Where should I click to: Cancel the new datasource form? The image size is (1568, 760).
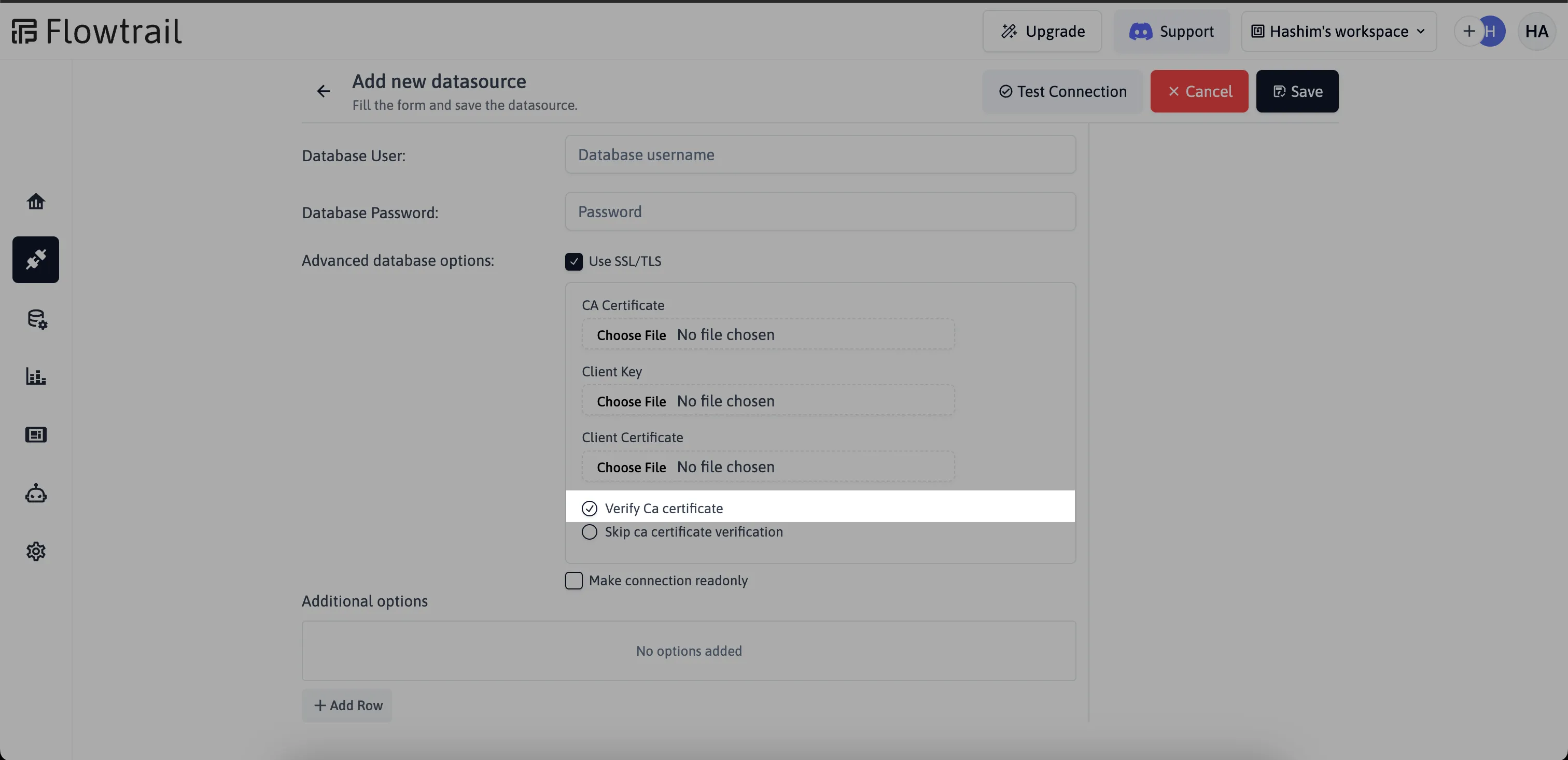pyautogui.click(x=1199, y=91)
